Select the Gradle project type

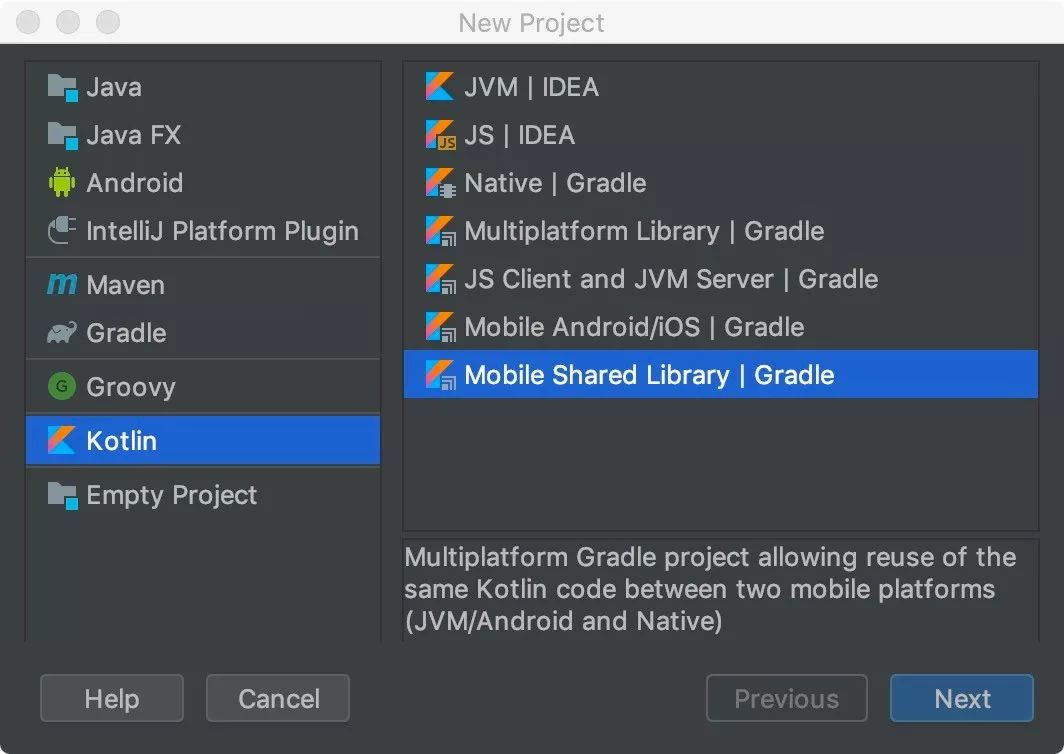pyautogui.click(x=203, y=333)
